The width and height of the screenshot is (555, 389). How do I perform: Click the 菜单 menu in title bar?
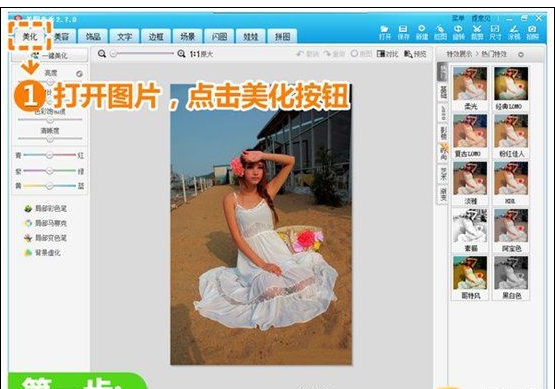(458, 18)
